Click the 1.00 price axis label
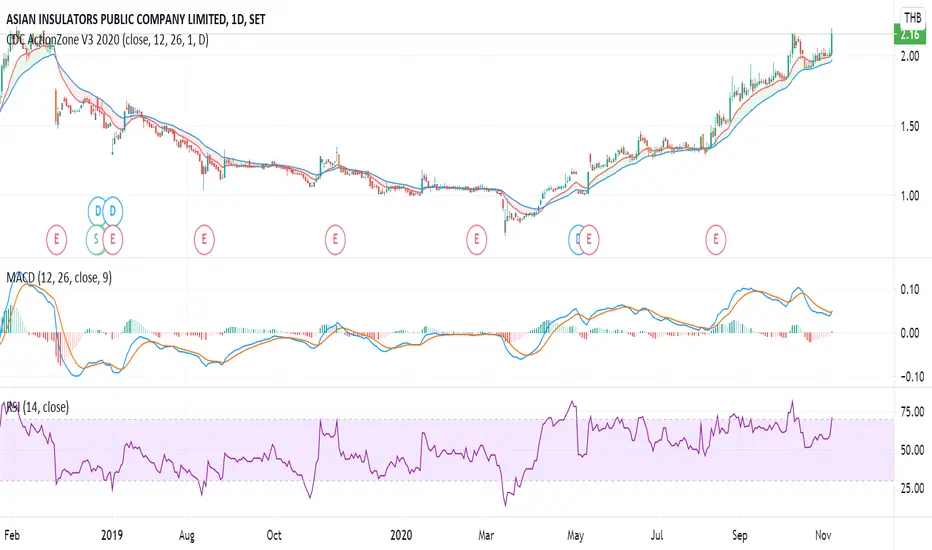 click(910, 196)
